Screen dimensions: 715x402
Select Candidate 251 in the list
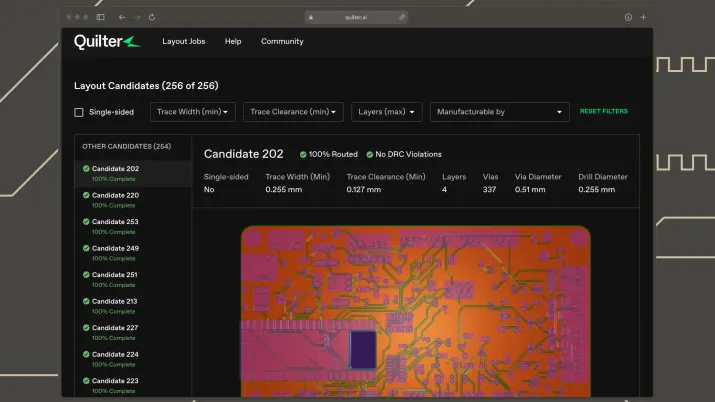tap(133, 279)
